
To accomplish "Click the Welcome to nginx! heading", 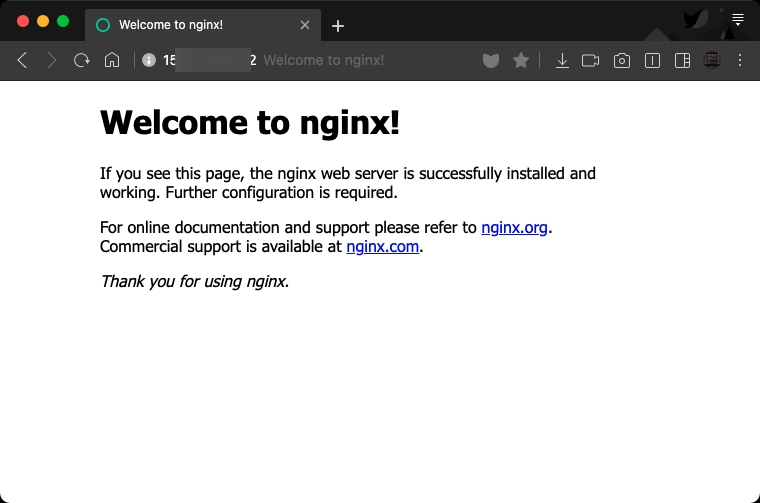I will 250,122.
